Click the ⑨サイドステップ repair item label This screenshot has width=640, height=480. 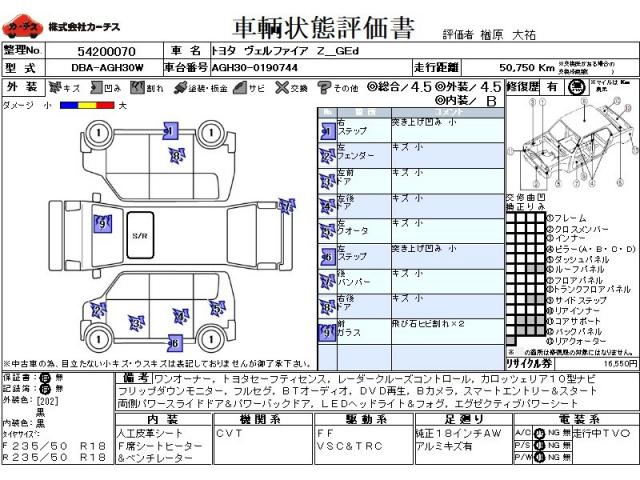(x=577, y=300)
